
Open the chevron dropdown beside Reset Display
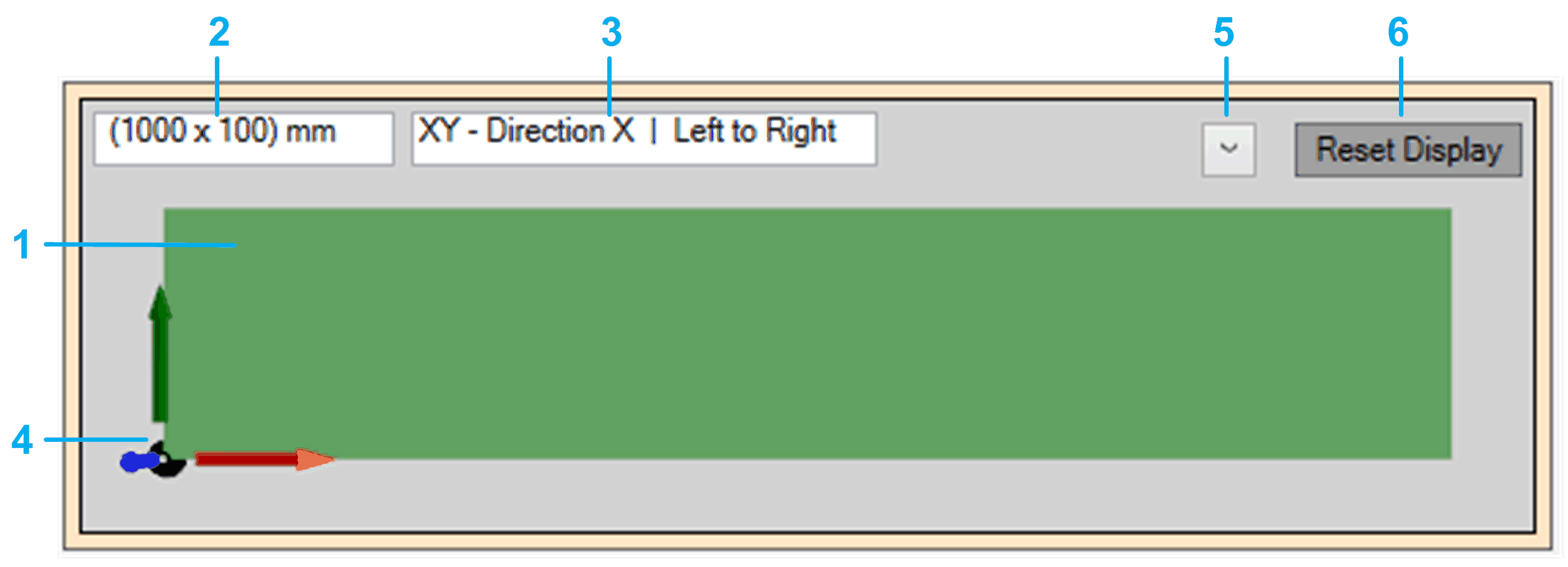[1228, 150]
